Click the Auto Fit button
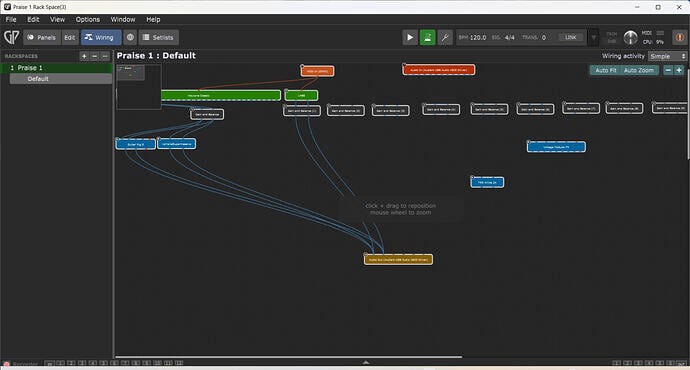 (x=606, y=70)
